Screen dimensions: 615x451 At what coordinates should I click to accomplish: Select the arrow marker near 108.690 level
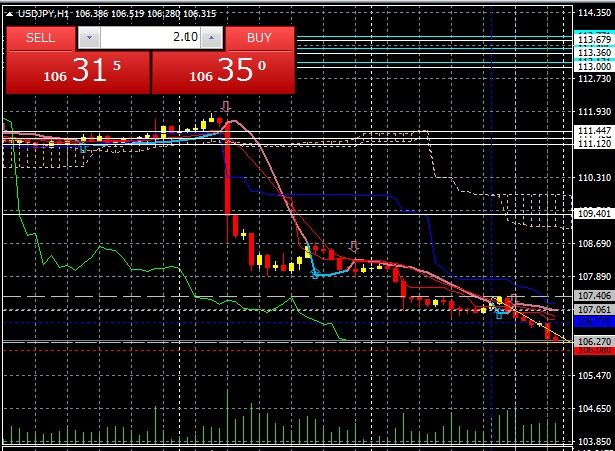click(354, 246)
